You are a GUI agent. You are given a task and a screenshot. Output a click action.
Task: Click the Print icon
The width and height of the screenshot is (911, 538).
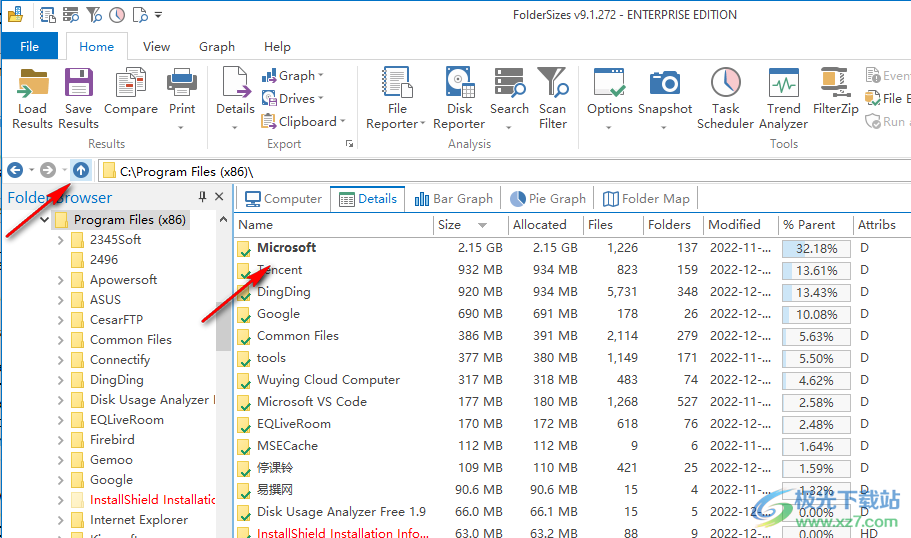click(x=182, y=83)
